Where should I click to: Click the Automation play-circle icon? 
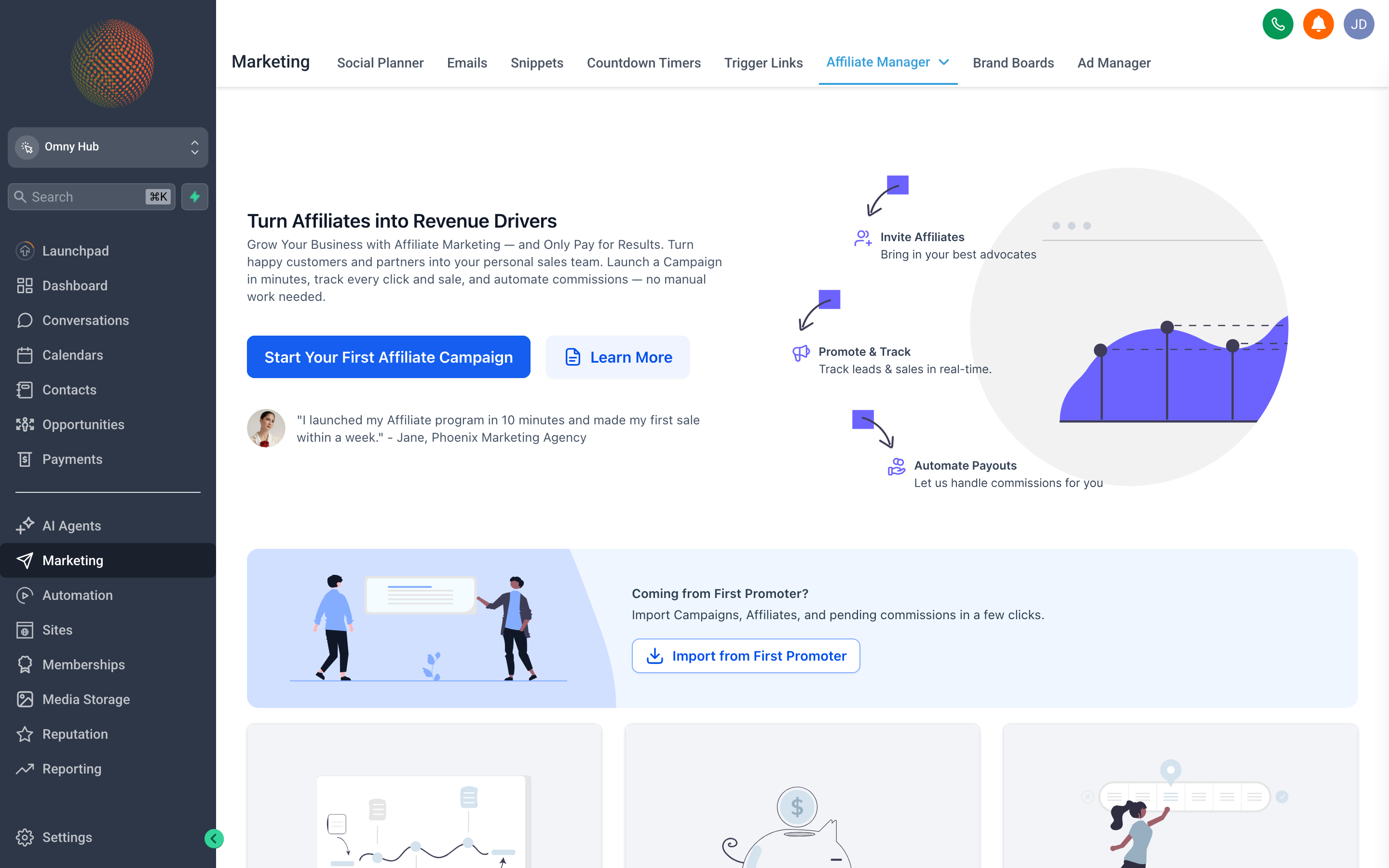click(x=25, y=596)
